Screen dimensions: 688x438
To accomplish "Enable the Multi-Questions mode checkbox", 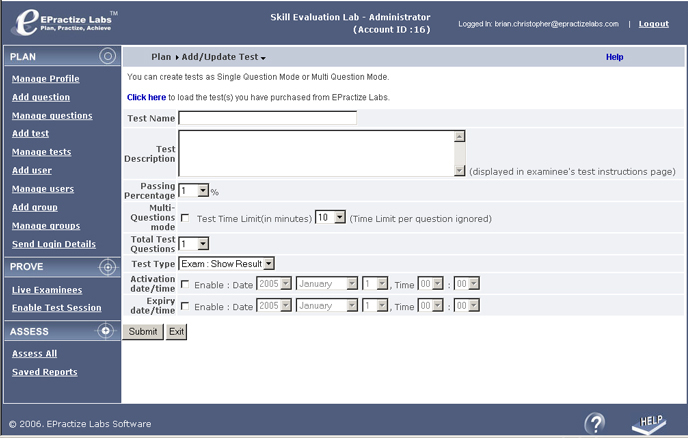I will coord(185,218).
